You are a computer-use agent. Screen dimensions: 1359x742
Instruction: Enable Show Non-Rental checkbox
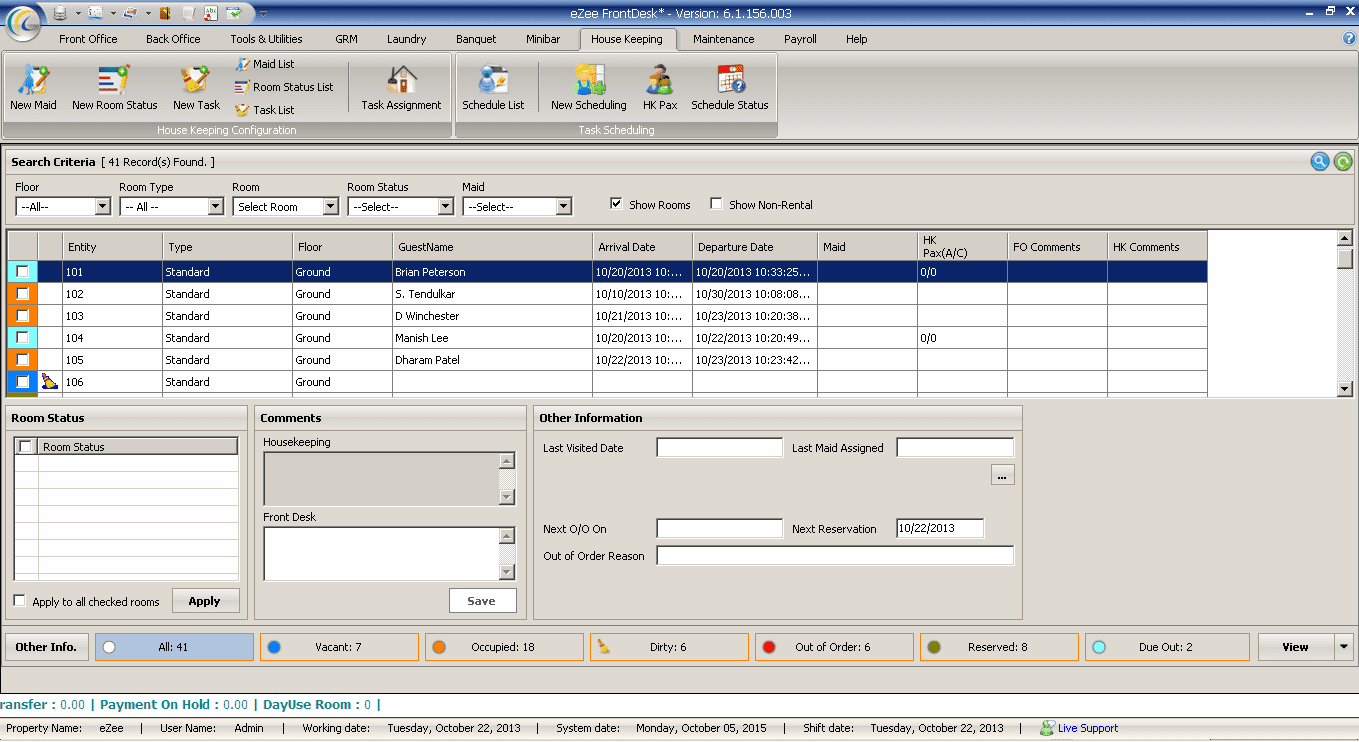[717, 204]
